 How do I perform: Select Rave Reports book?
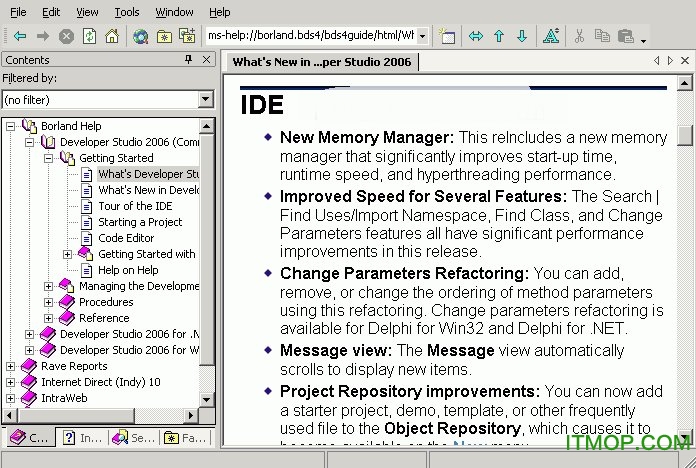click(x=74, y=366)
